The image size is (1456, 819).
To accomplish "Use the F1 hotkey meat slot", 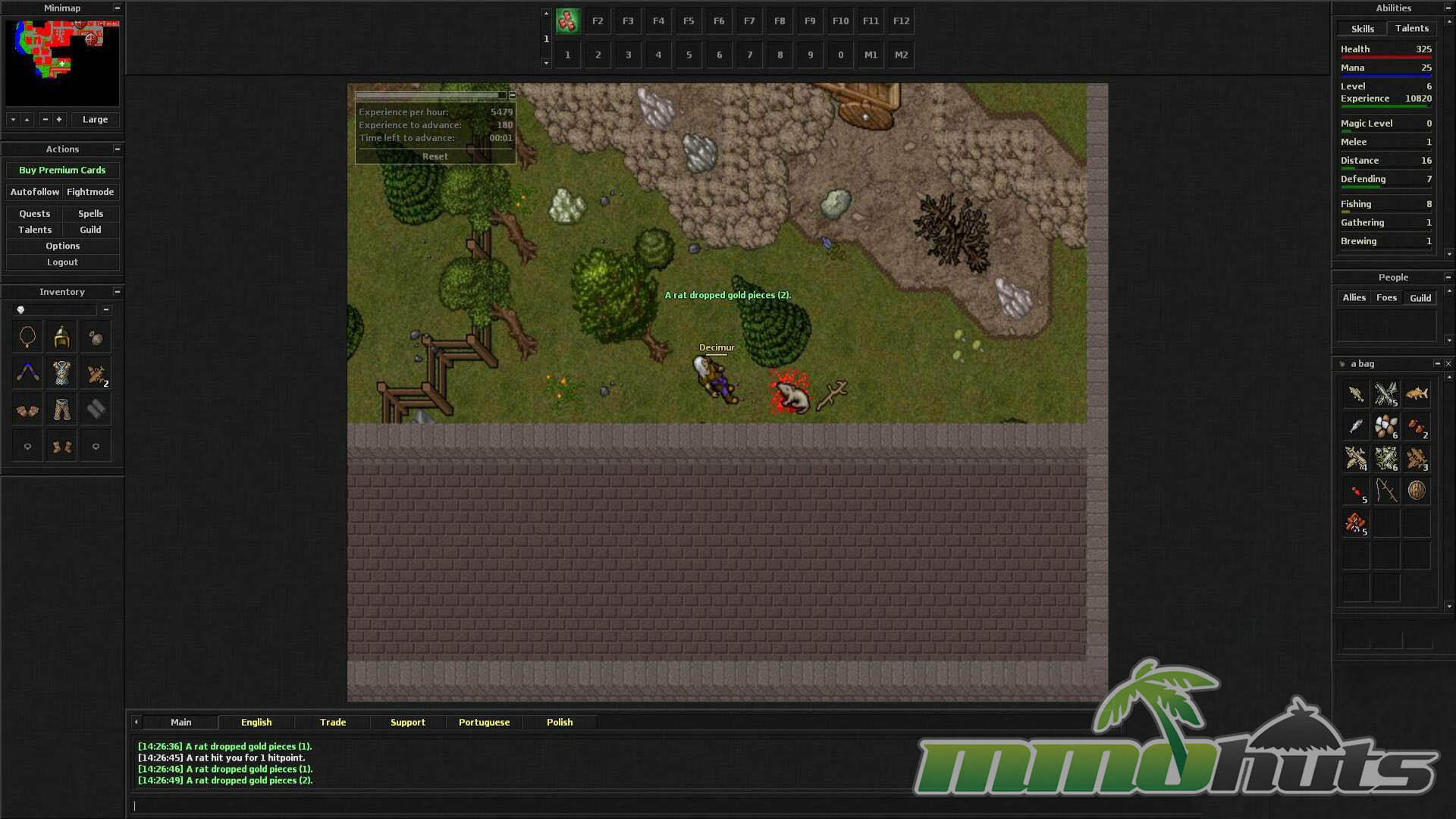I will [x=567, y=21].
